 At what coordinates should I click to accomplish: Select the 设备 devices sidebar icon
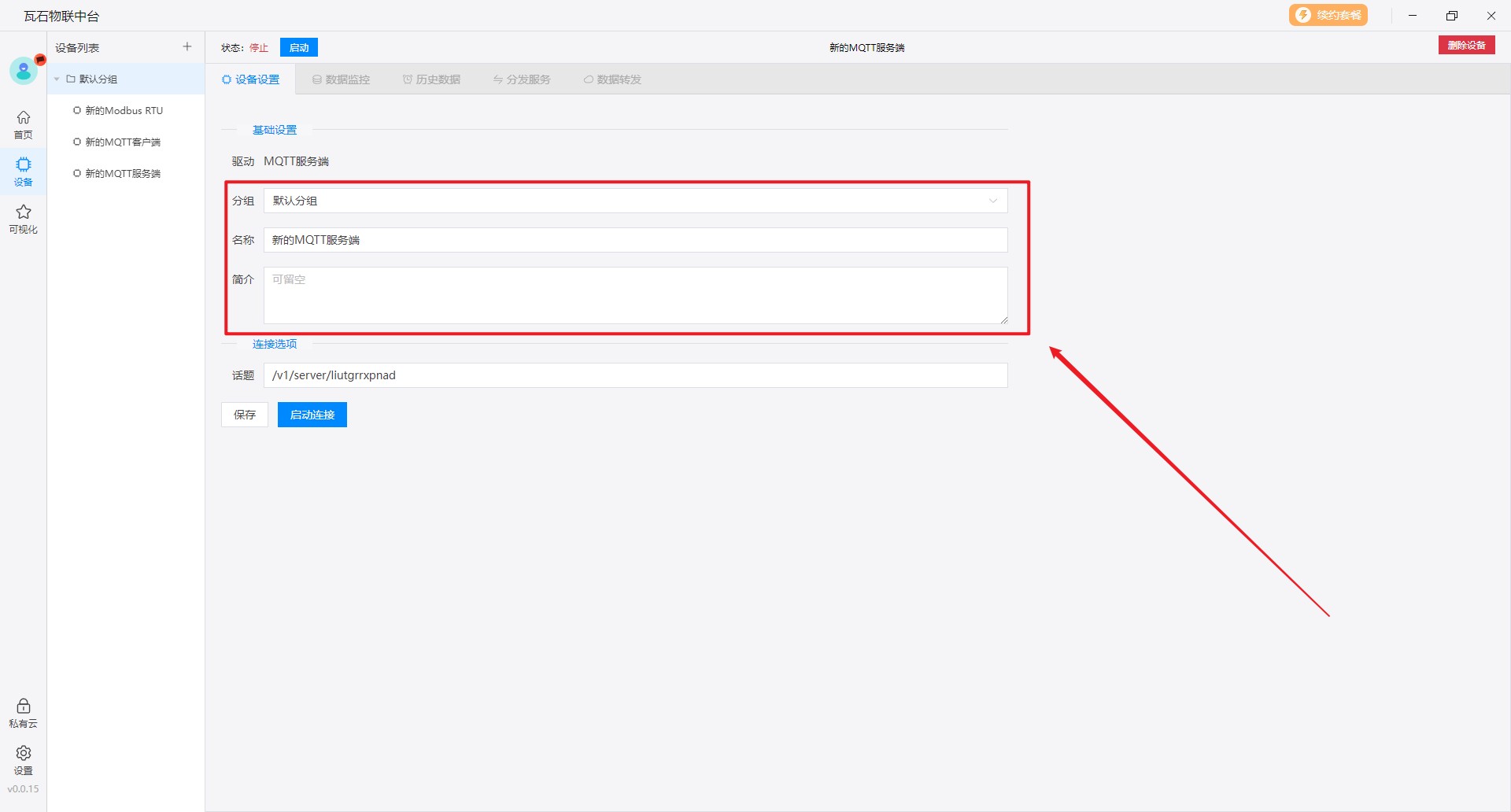pyautogui.click(x=24, y=171)
